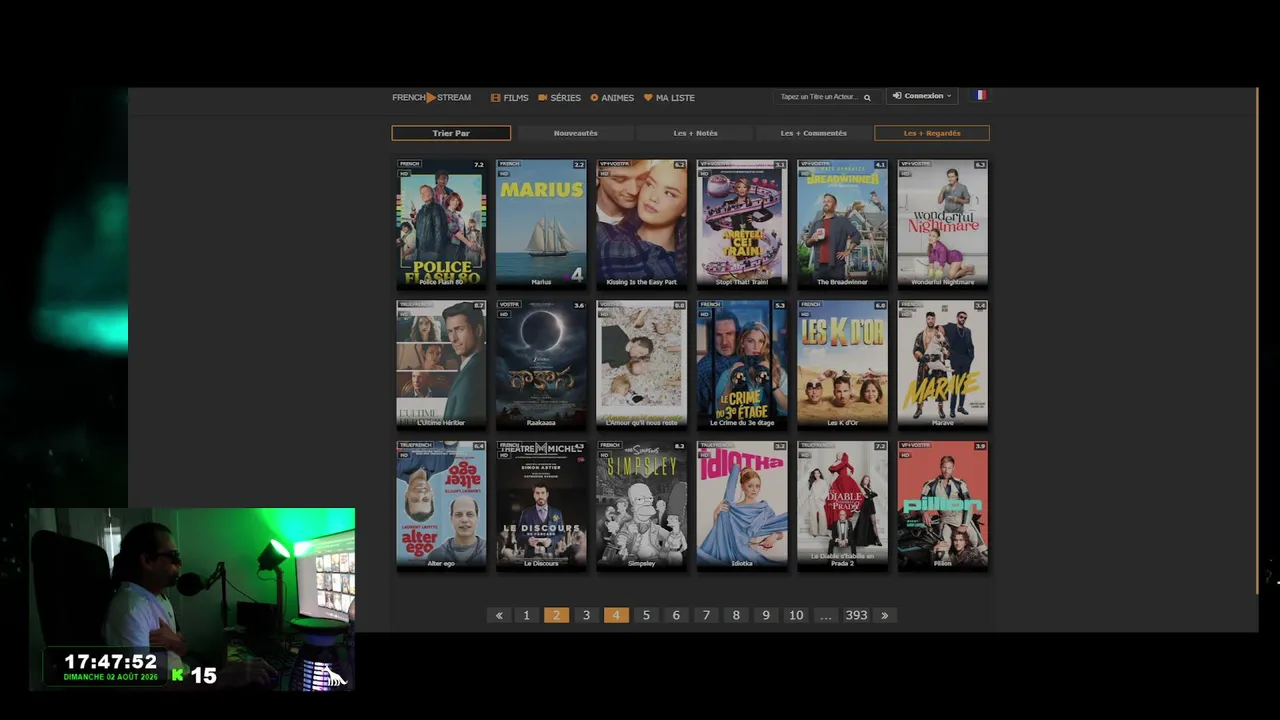
Task: Go to page 8
Action: 736,615
